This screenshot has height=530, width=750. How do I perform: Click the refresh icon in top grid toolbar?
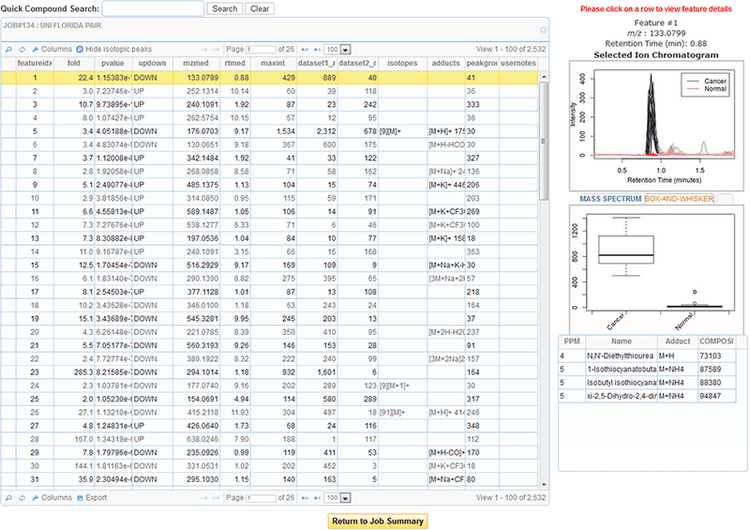pos(22,48)
